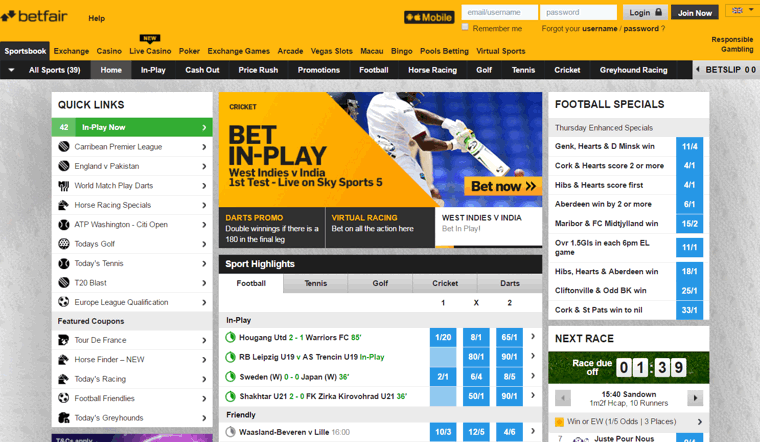Open the Help link
This screenshot has height=442, width=760.
pos(96,18)
